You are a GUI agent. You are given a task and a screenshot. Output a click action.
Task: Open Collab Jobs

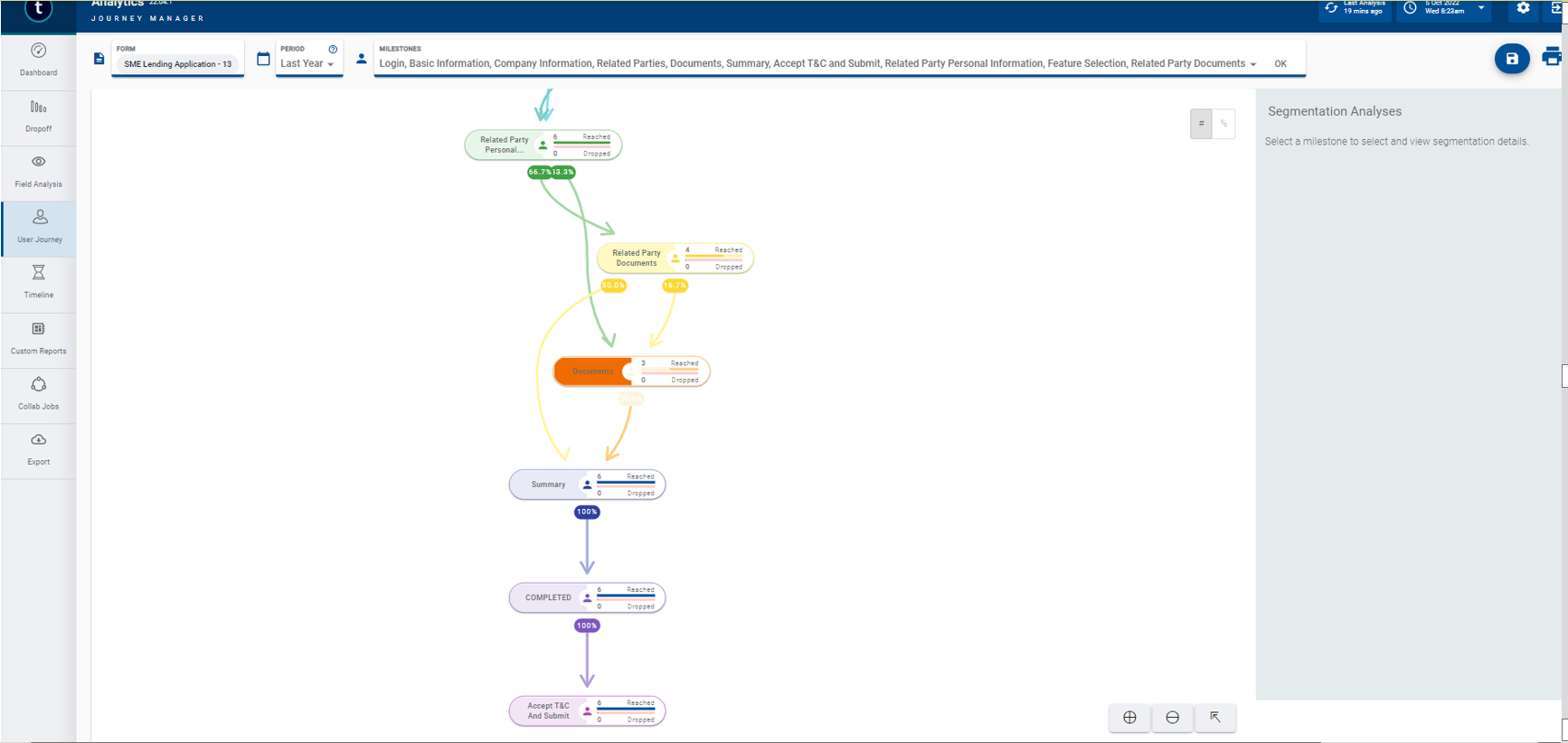click(x=38, y=394)
